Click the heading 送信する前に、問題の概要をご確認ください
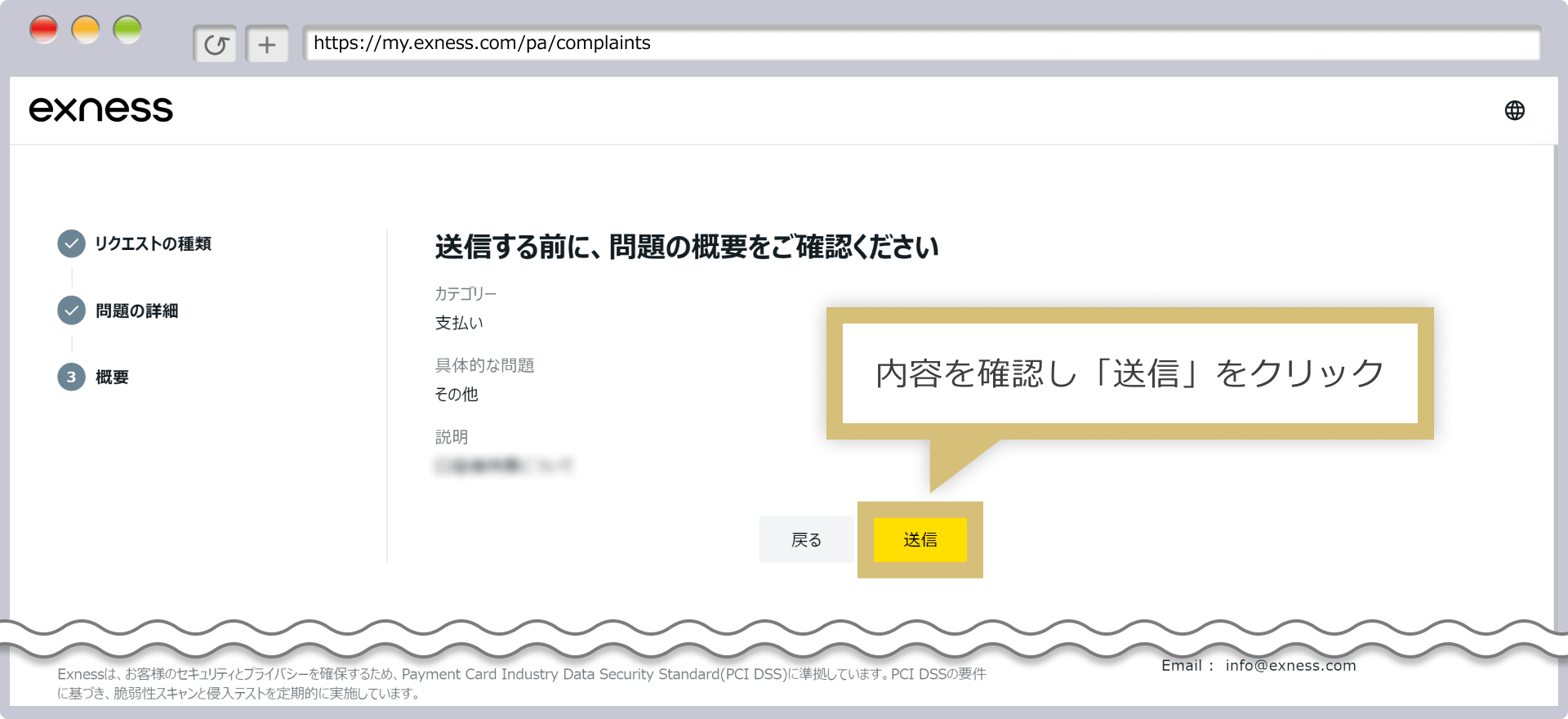This screenshot has height=719, width=1568. coord(687,247)
